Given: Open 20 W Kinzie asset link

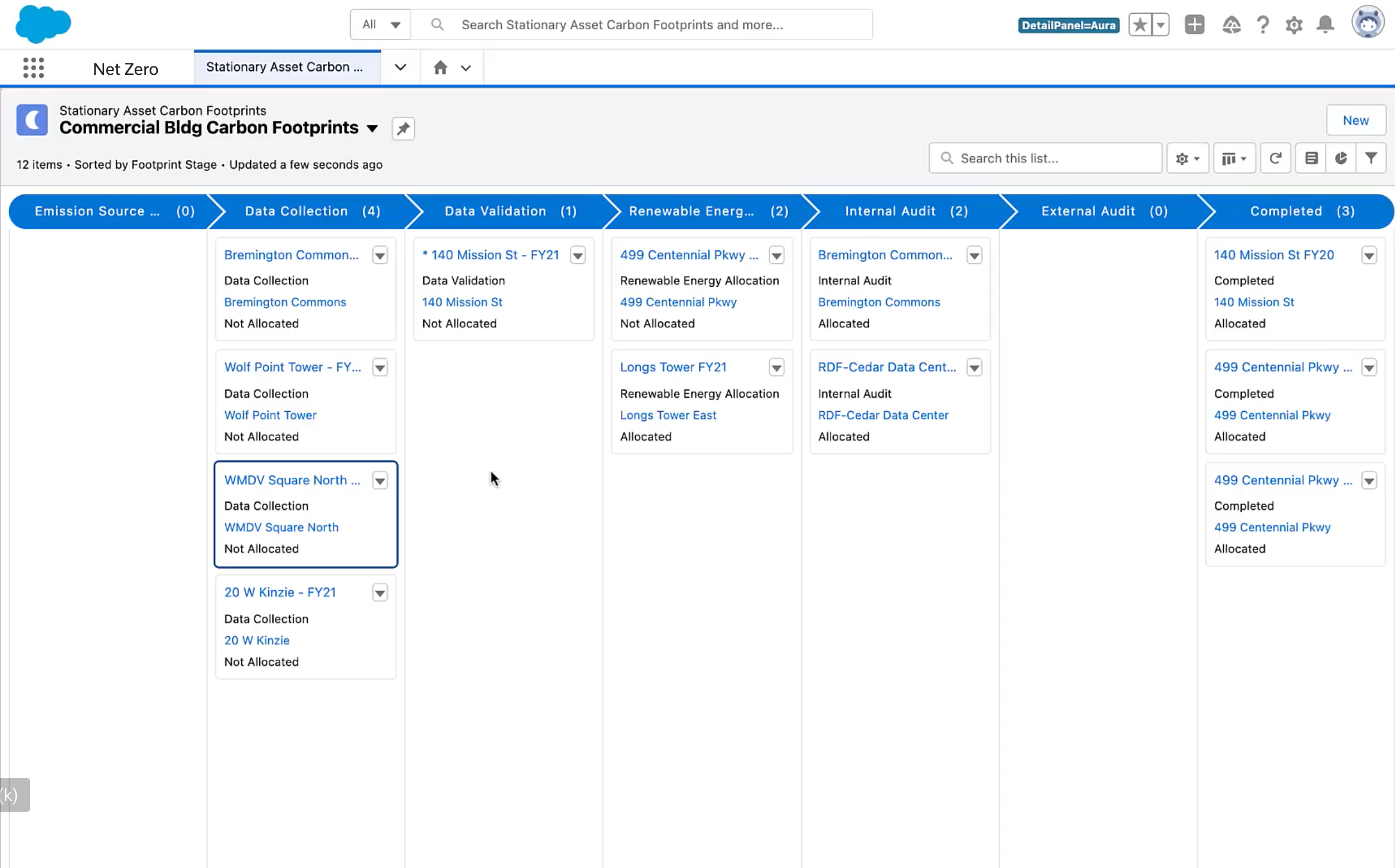Looking at the screenshot, I should click(257, 640).
